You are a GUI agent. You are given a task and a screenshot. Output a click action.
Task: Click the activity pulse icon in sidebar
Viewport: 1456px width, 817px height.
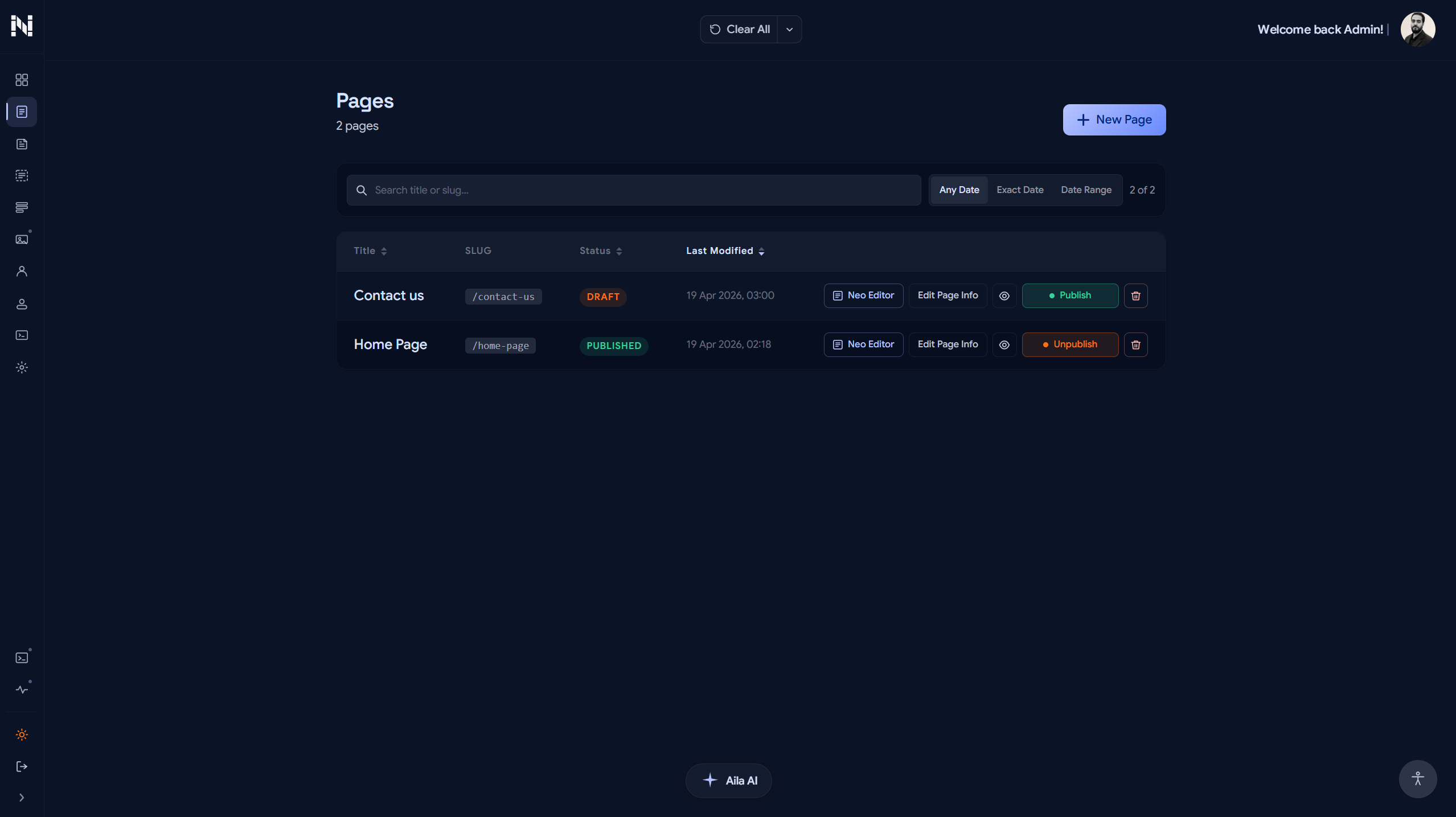[x=22, y=689]
